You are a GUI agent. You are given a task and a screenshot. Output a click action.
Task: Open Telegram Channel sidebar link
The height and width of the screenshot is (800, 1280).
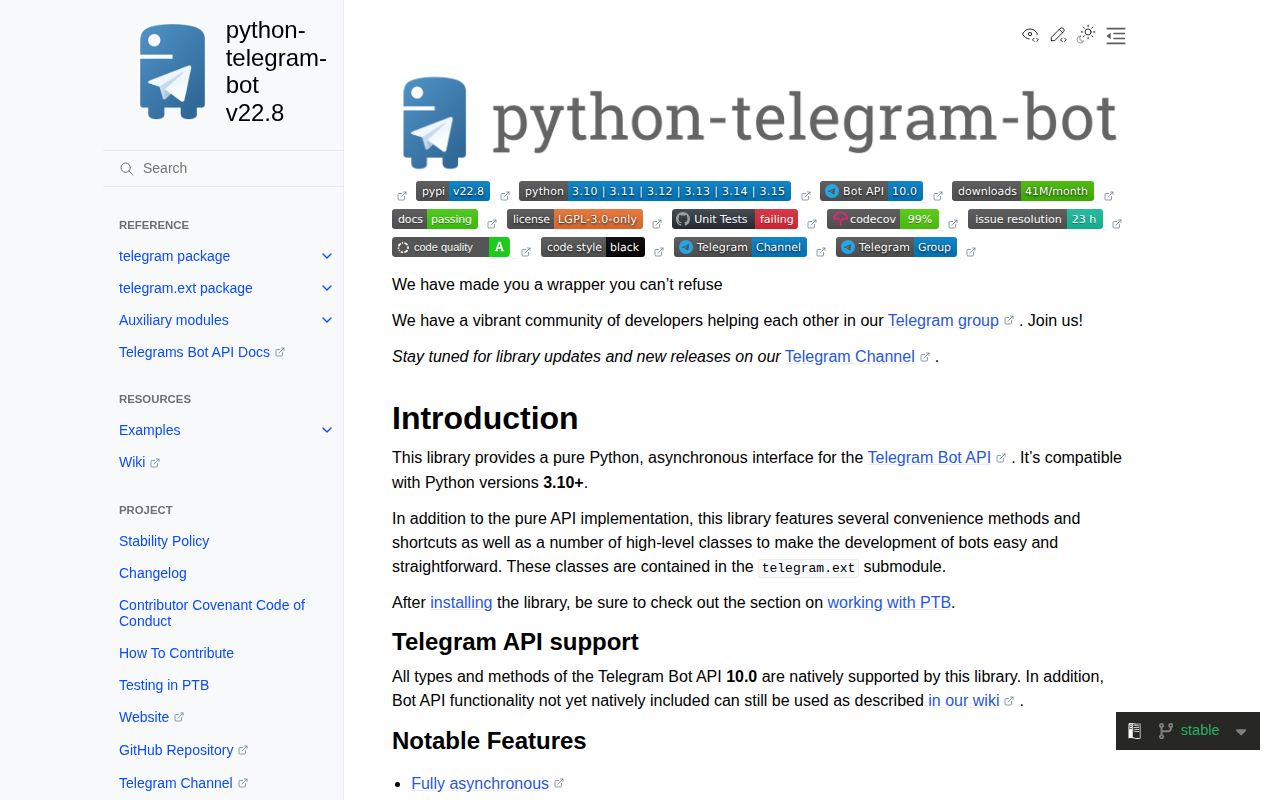point(183,783)
